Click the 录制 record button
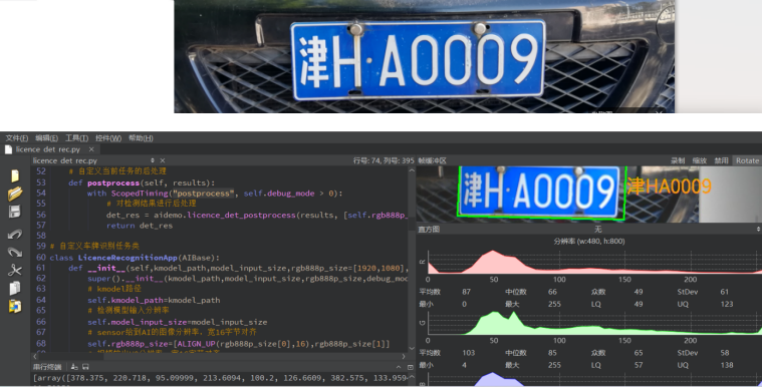Viewport: 762px width, 388px height. [678, 160]
